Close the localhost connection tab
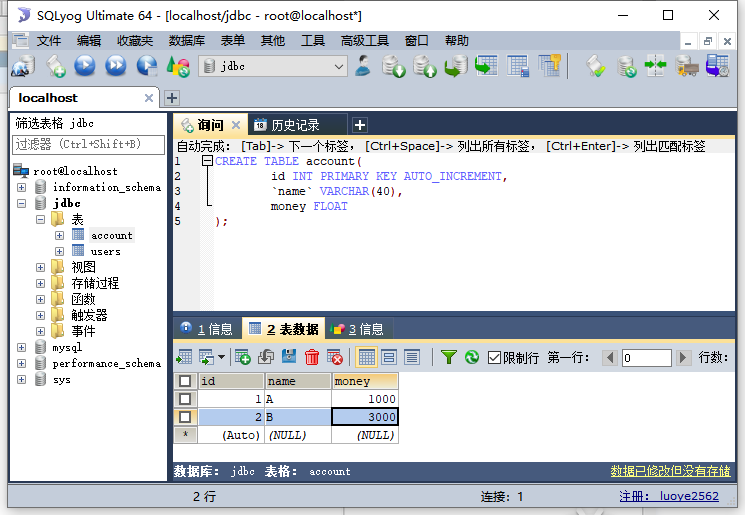The width and height of the screenshot is (745, 515). point(149,98)
